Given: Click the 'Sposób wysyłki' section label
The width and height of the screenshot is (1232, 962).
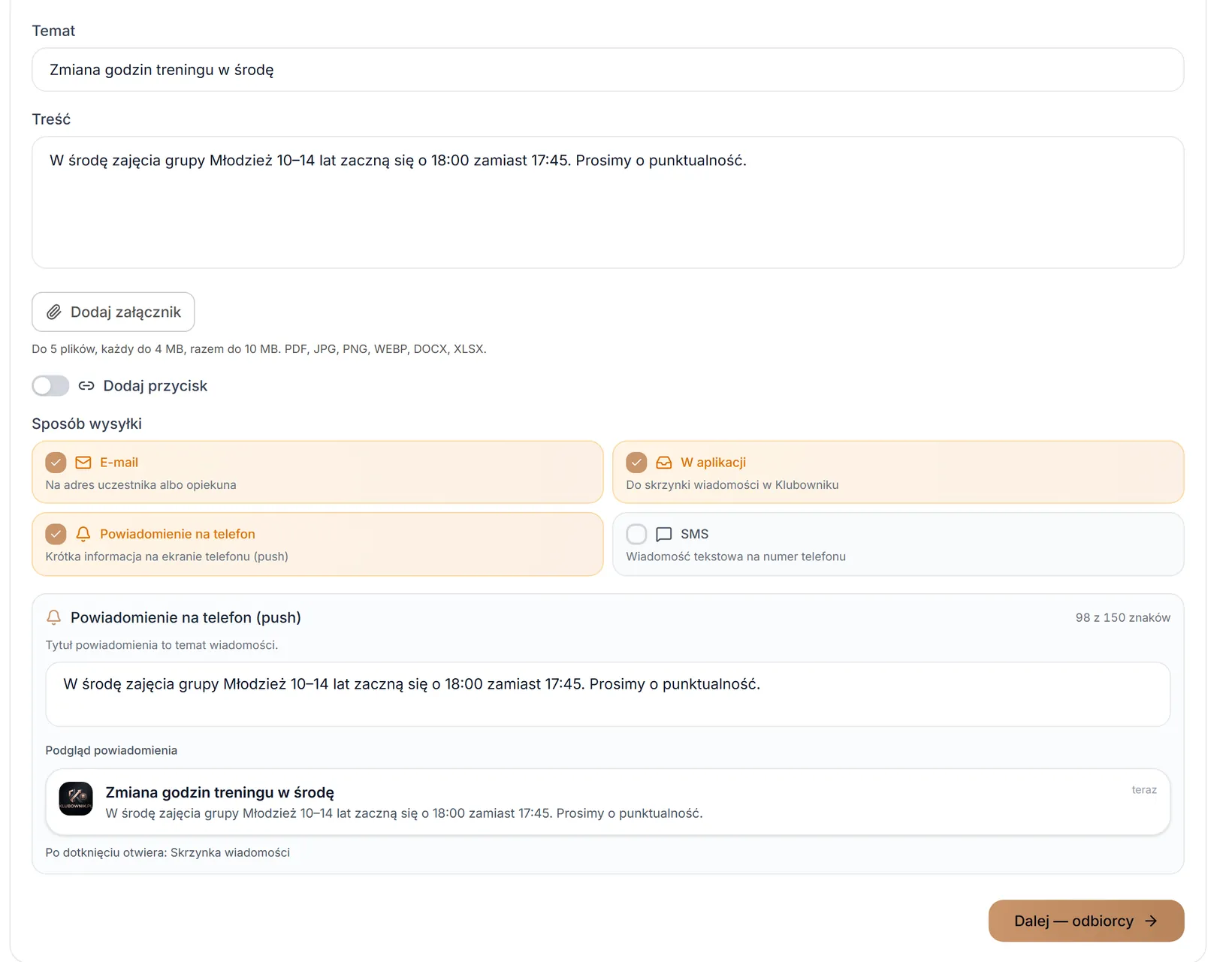Looking at the screenshot, I should 87,424.
